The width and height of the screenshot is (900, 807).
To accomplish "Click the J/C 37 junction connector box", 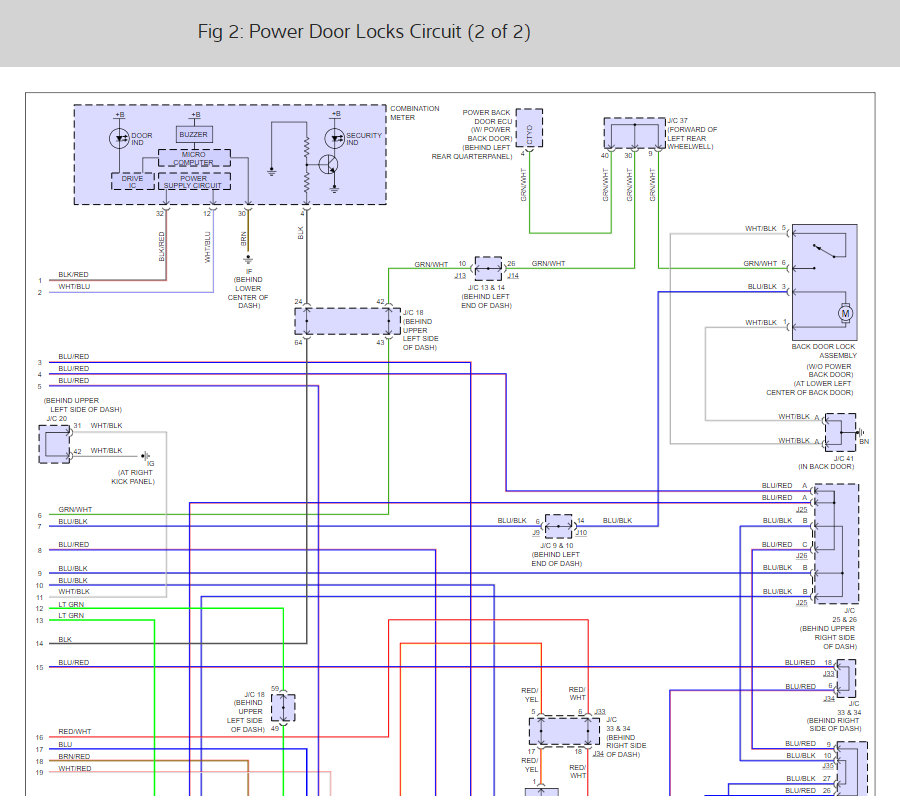I will [634, 133].
